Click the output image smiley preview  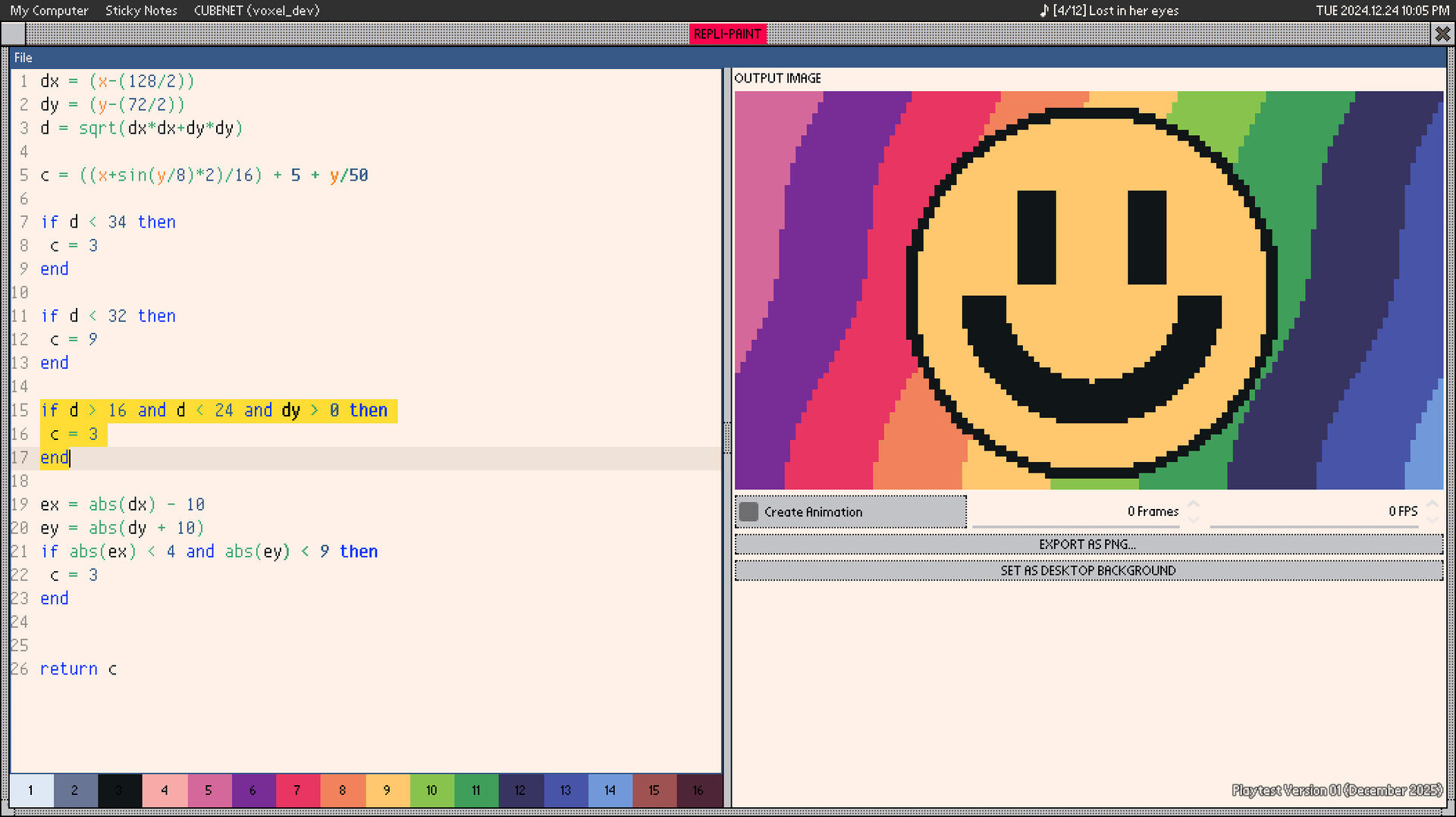[x=1089, y=291]
